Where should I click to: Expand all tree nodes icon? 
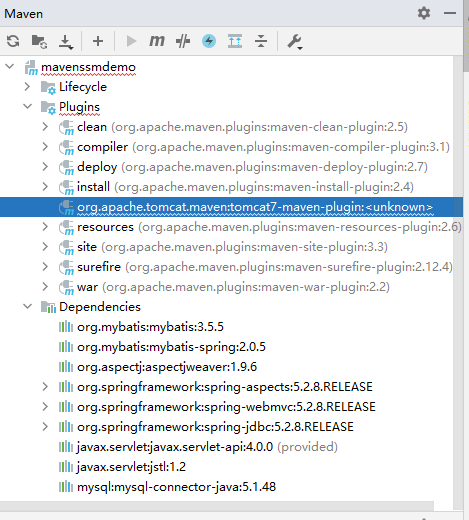pyautogui.click(x=235, y=41)
